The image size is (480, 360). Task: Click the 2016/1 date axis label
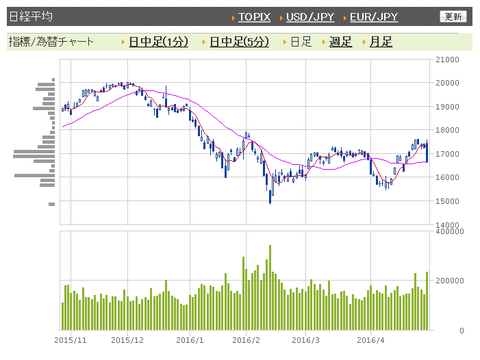pos(190,340)
